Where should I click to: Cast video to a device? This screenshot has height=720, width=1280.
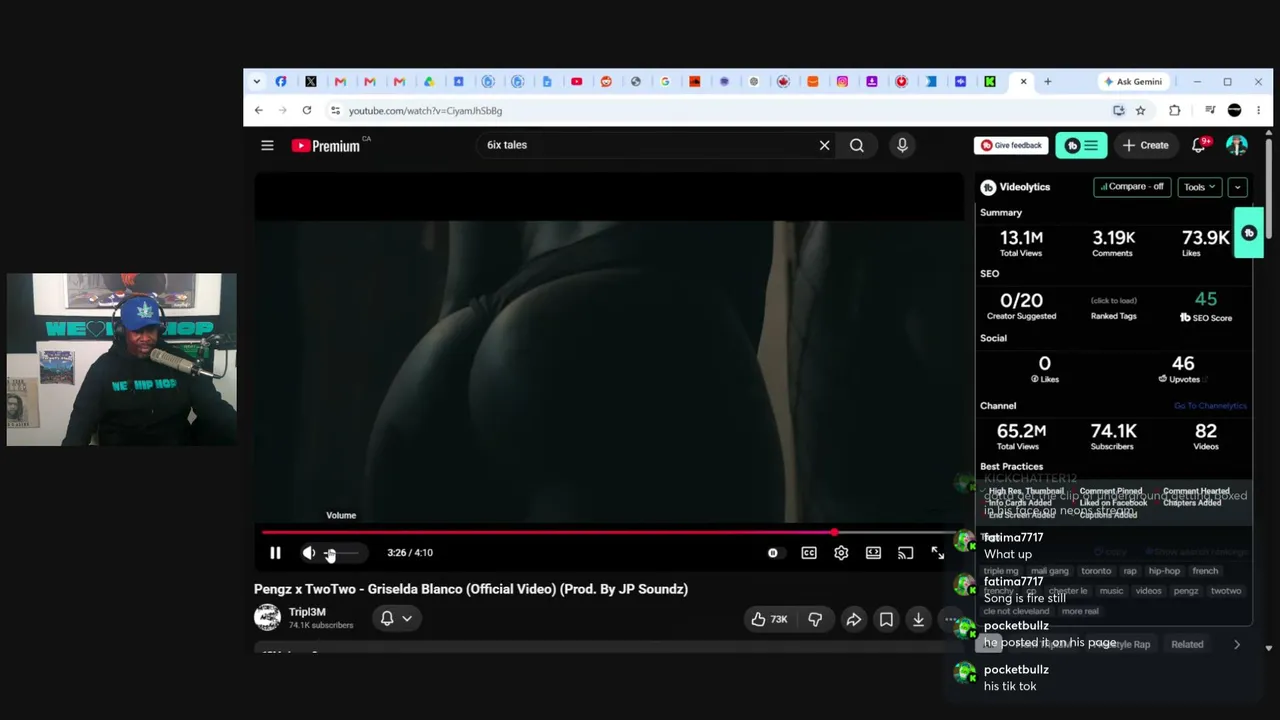coord(905,553)
